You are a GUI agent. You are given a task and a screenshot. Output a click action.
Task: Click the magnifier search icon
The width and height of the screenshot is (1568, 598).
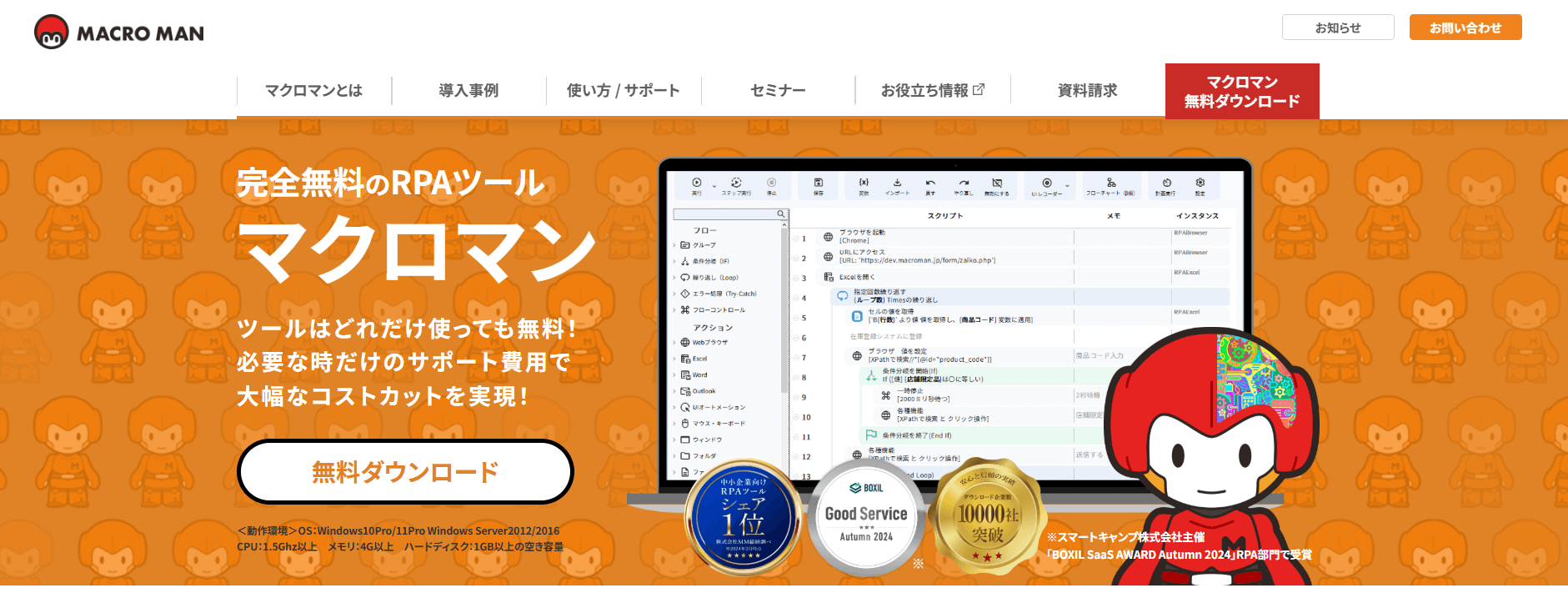tap(781, 214)
